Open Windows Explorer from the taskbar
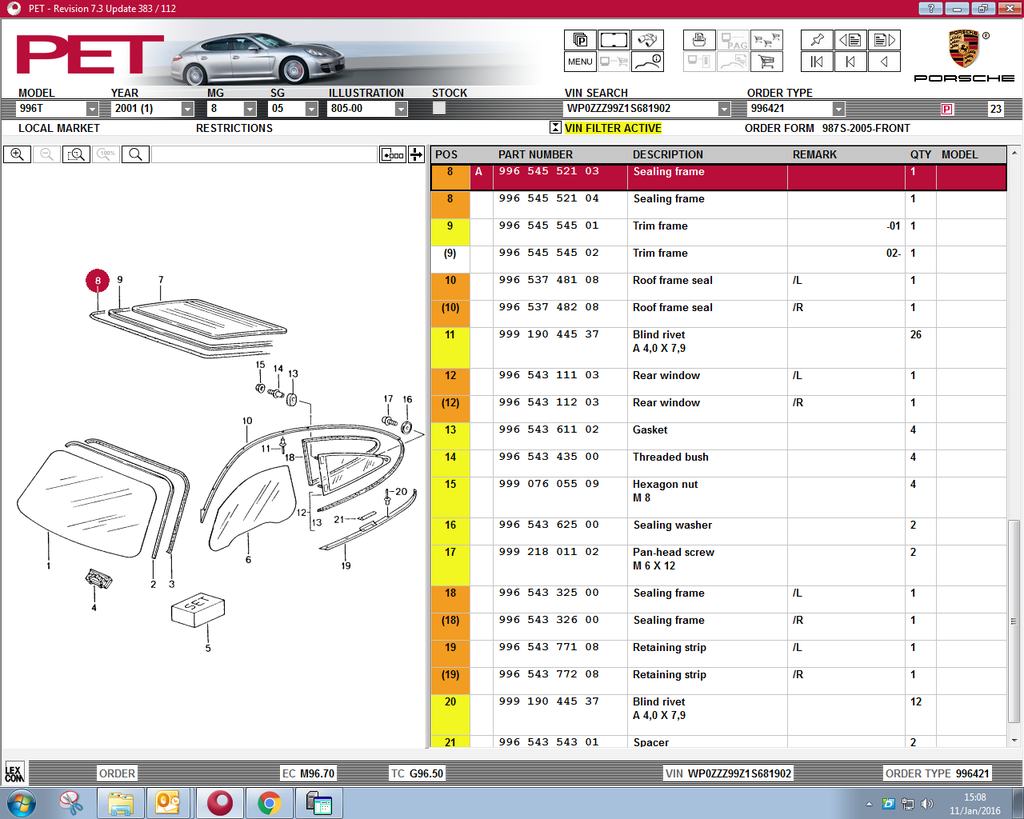The width and height of the screenshot is (1024, 819). (x=120, y=803)
